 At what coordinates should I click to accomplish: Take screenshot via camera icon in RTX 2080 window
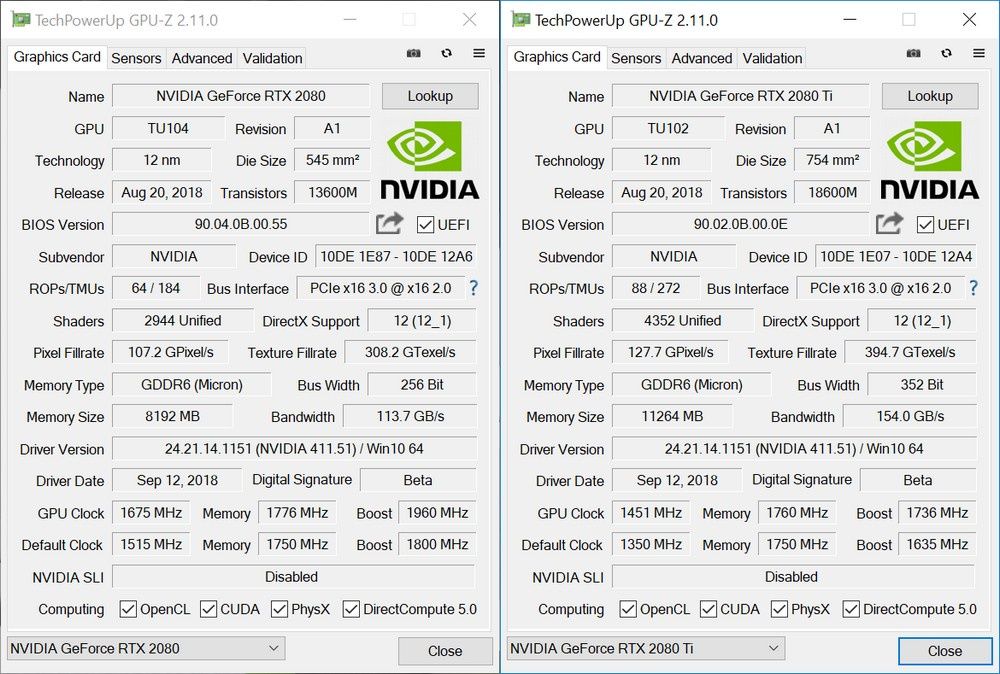point(413,54)
